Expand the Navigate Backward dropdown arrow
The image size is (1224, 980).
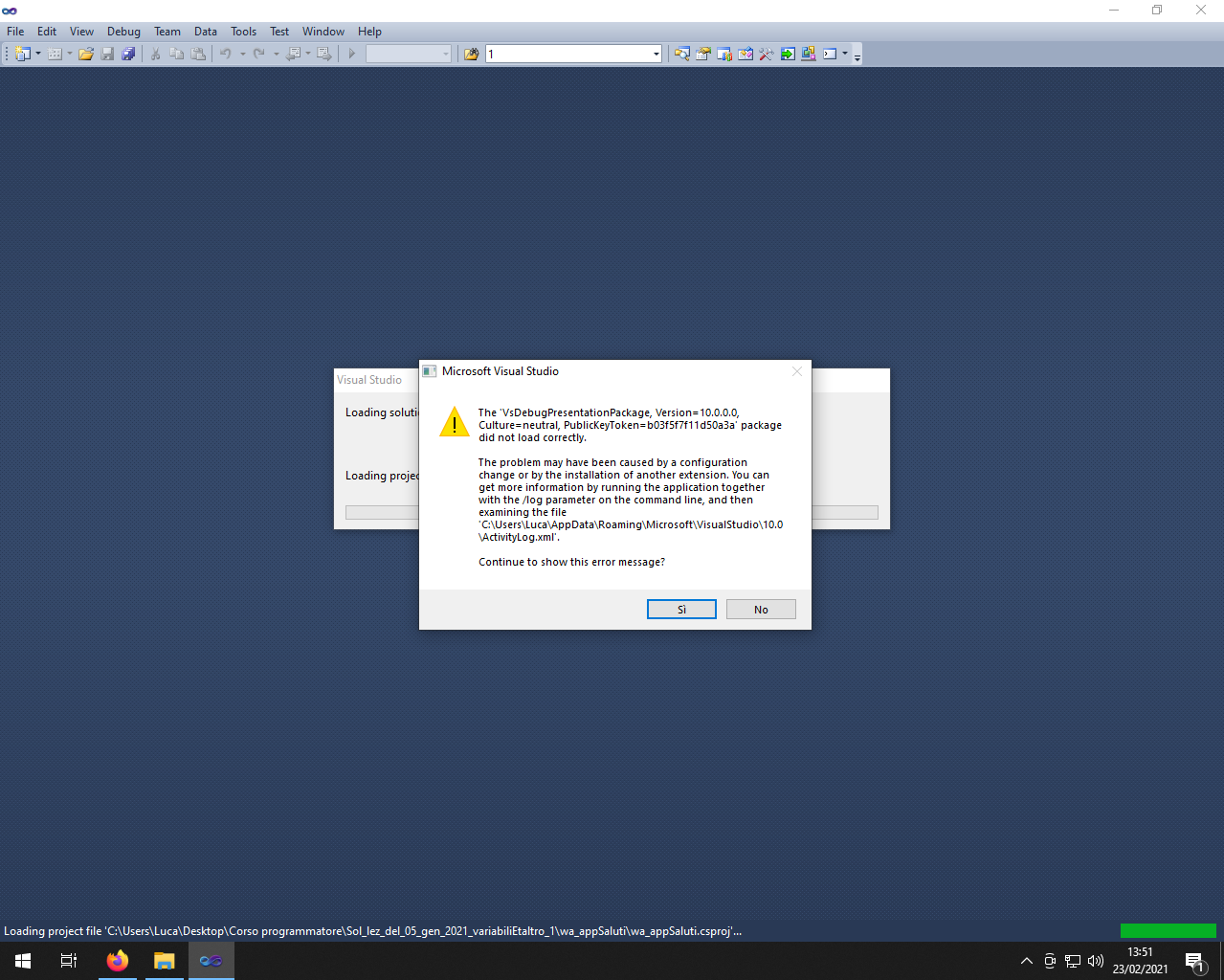[x=308, y=54]
